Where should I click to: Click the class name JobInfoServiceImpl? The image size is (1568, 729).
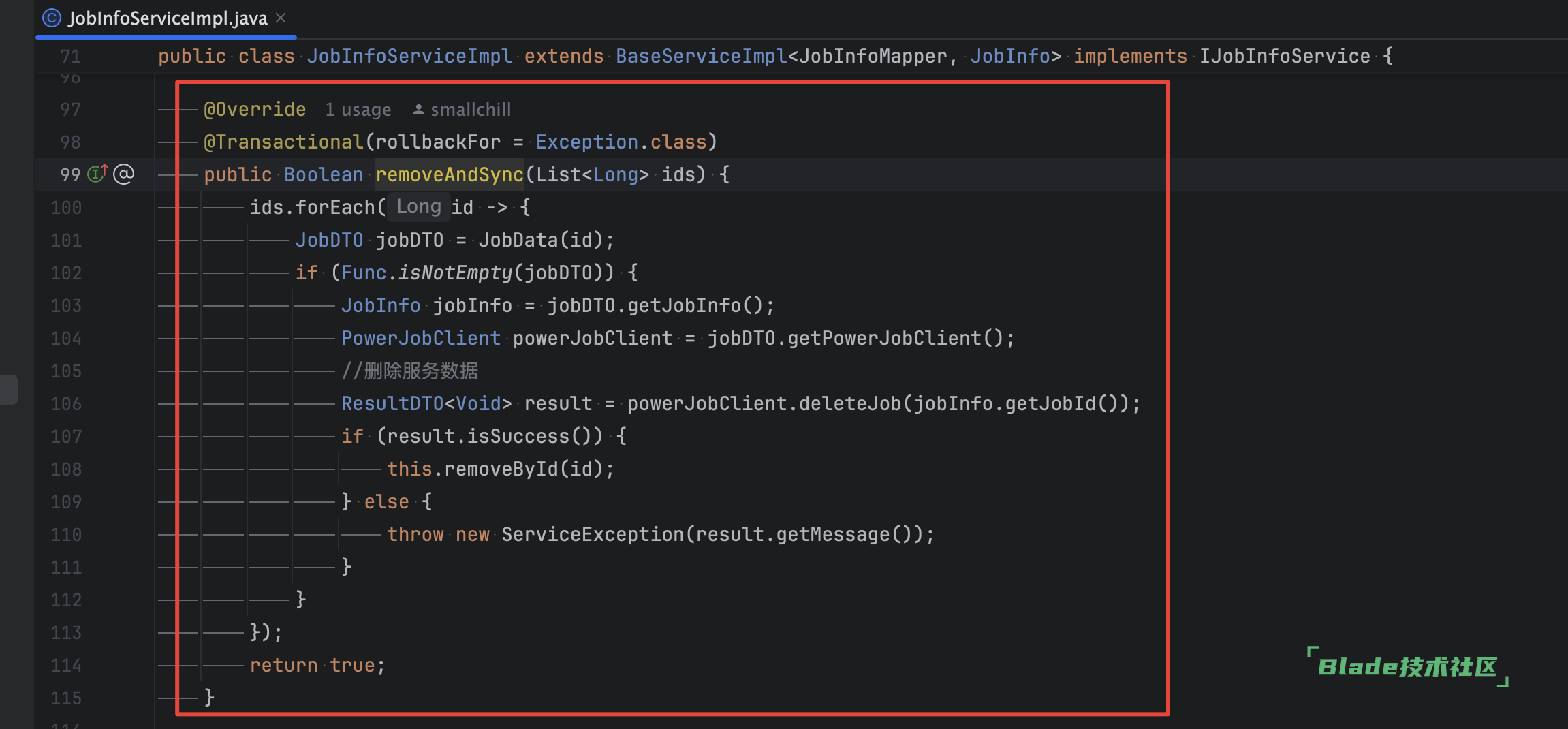[x=409, y=56]
